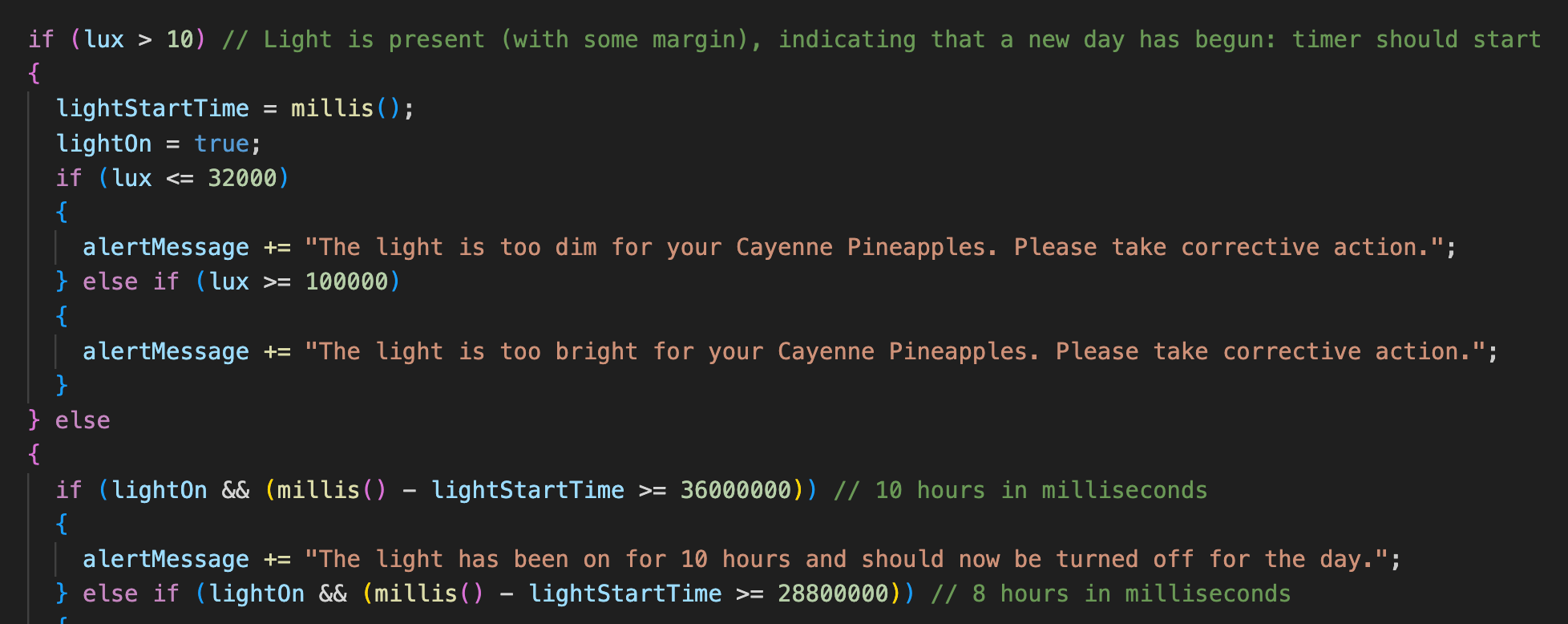The image size is (1568, 624).
Task: Click the lightStartTime assignment variable
Action: tap(152, 108)
